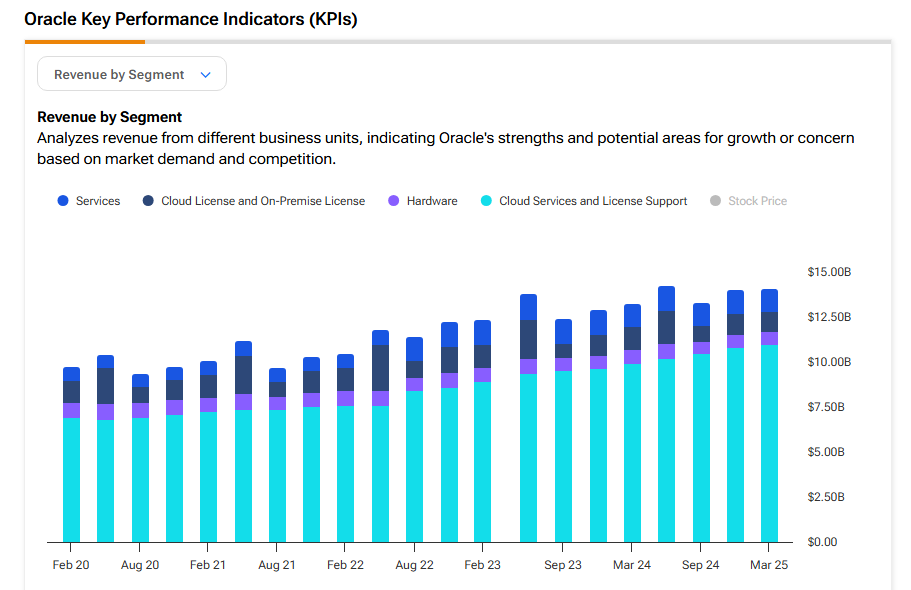911x590 pixels.
Task: Toggle the Hardware legend series
Action: [423, 201]
